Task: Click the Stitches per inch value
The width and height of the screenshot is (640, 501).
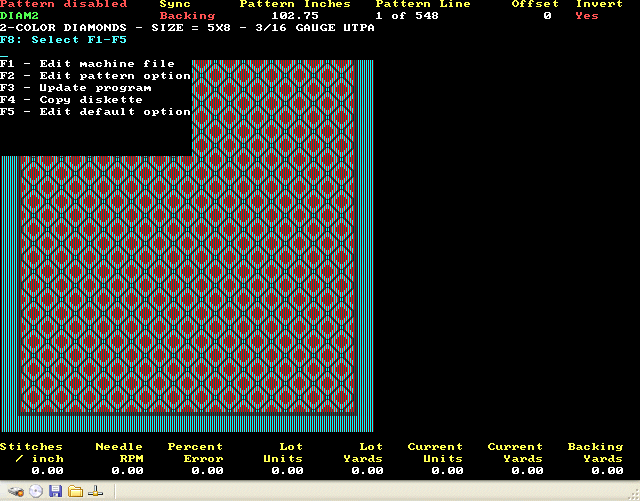Action: coord(47,470)
